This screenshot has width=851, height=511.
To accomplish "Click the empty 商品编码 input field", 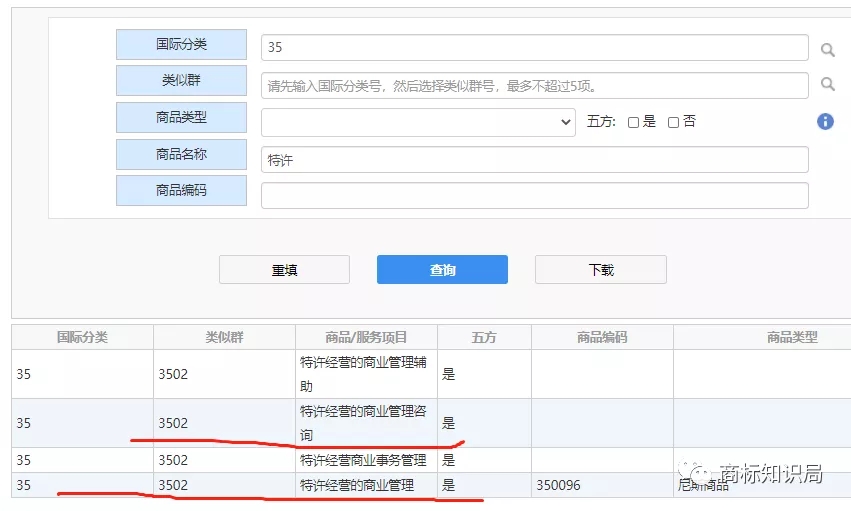I will [534, 196].
